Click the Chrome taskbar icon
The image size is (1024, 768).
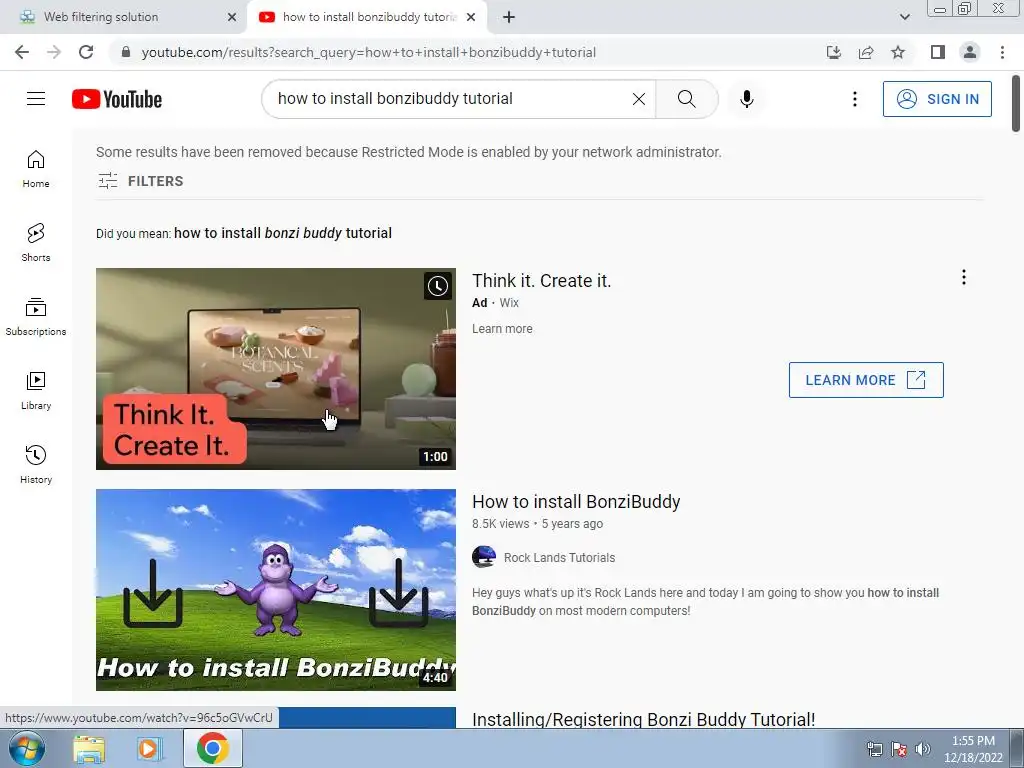point(212,748)
